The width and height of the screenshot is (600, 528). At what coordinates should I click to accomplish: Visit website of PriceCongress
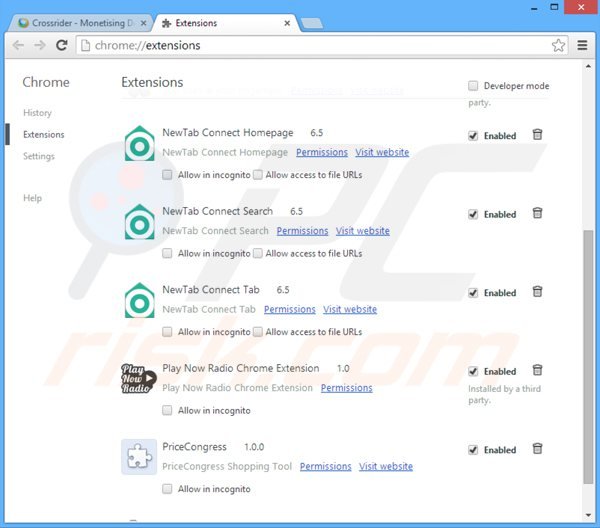(x=386, y=466)
